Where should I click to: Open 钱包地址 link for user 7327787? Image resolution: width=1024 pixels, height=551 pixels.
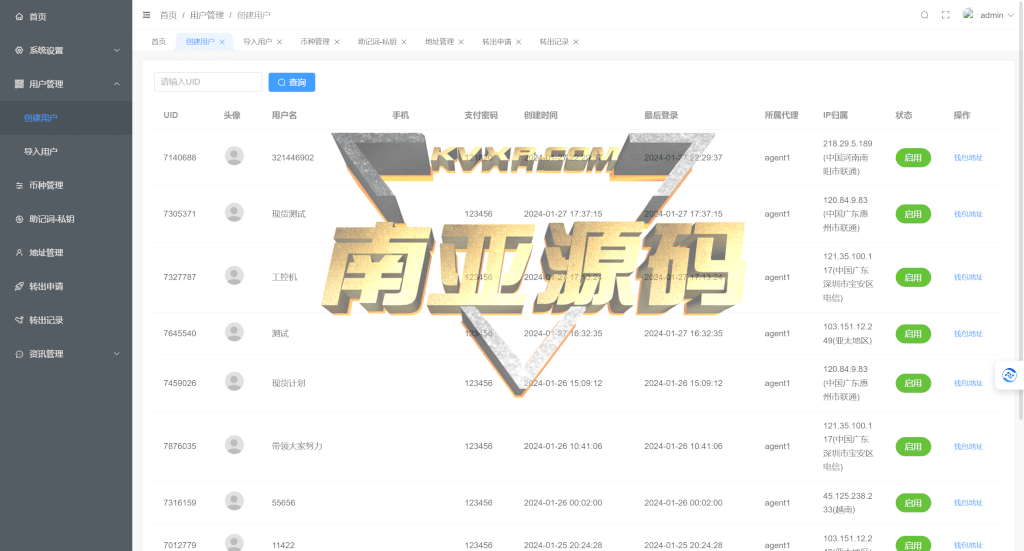[968, 277]
